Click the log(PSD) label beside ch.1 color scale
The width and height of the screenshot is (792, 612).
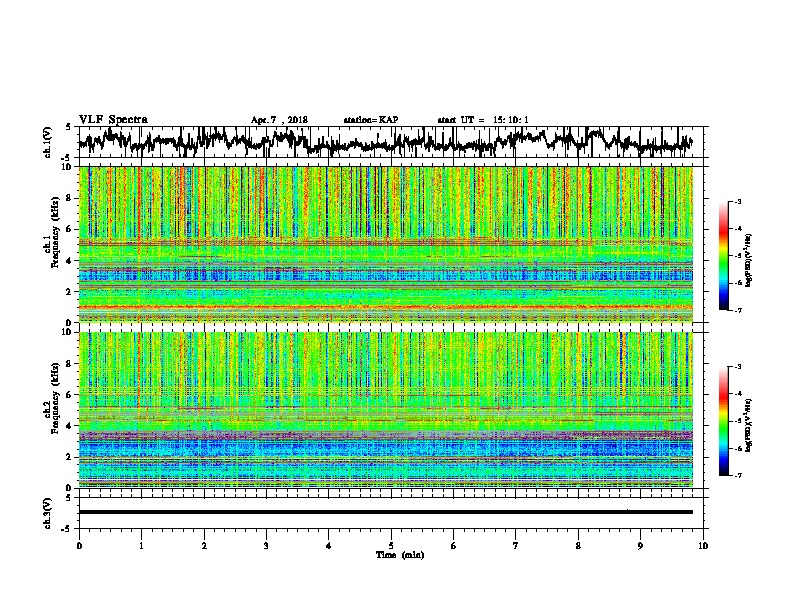pos(749,260)
